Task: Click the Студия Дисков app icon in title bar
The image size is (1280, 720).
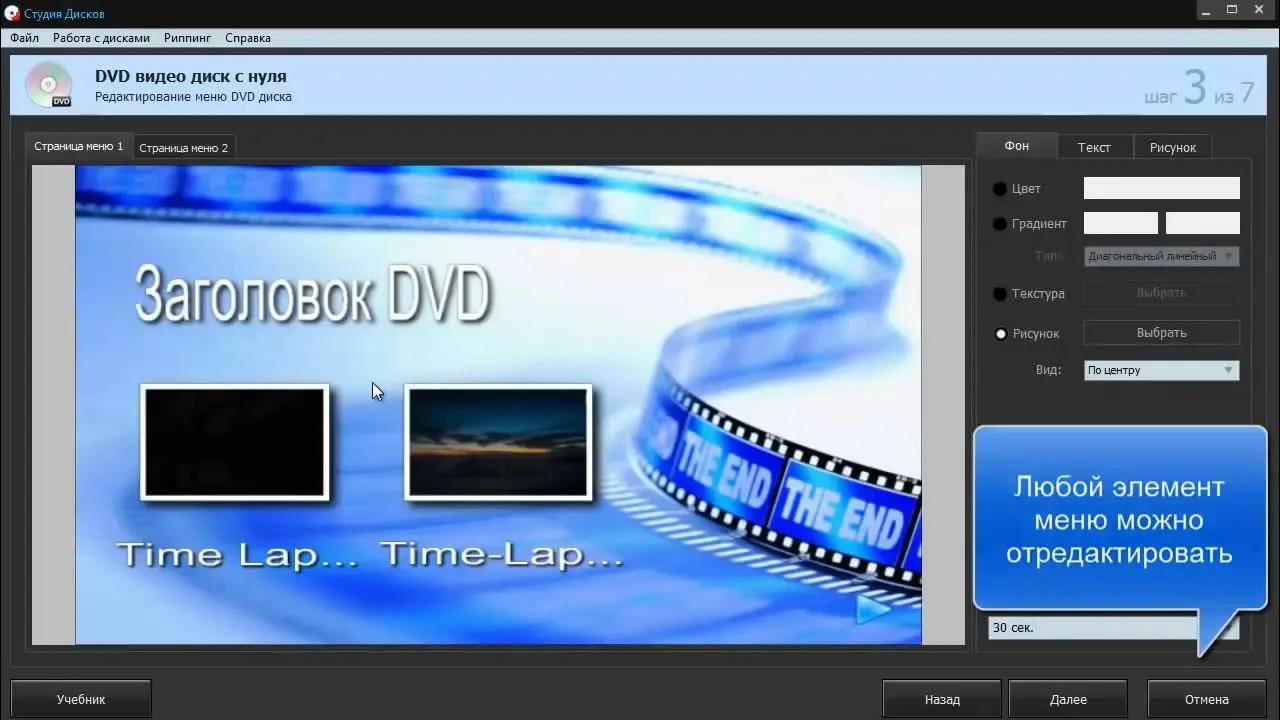Action: point(12,13)
